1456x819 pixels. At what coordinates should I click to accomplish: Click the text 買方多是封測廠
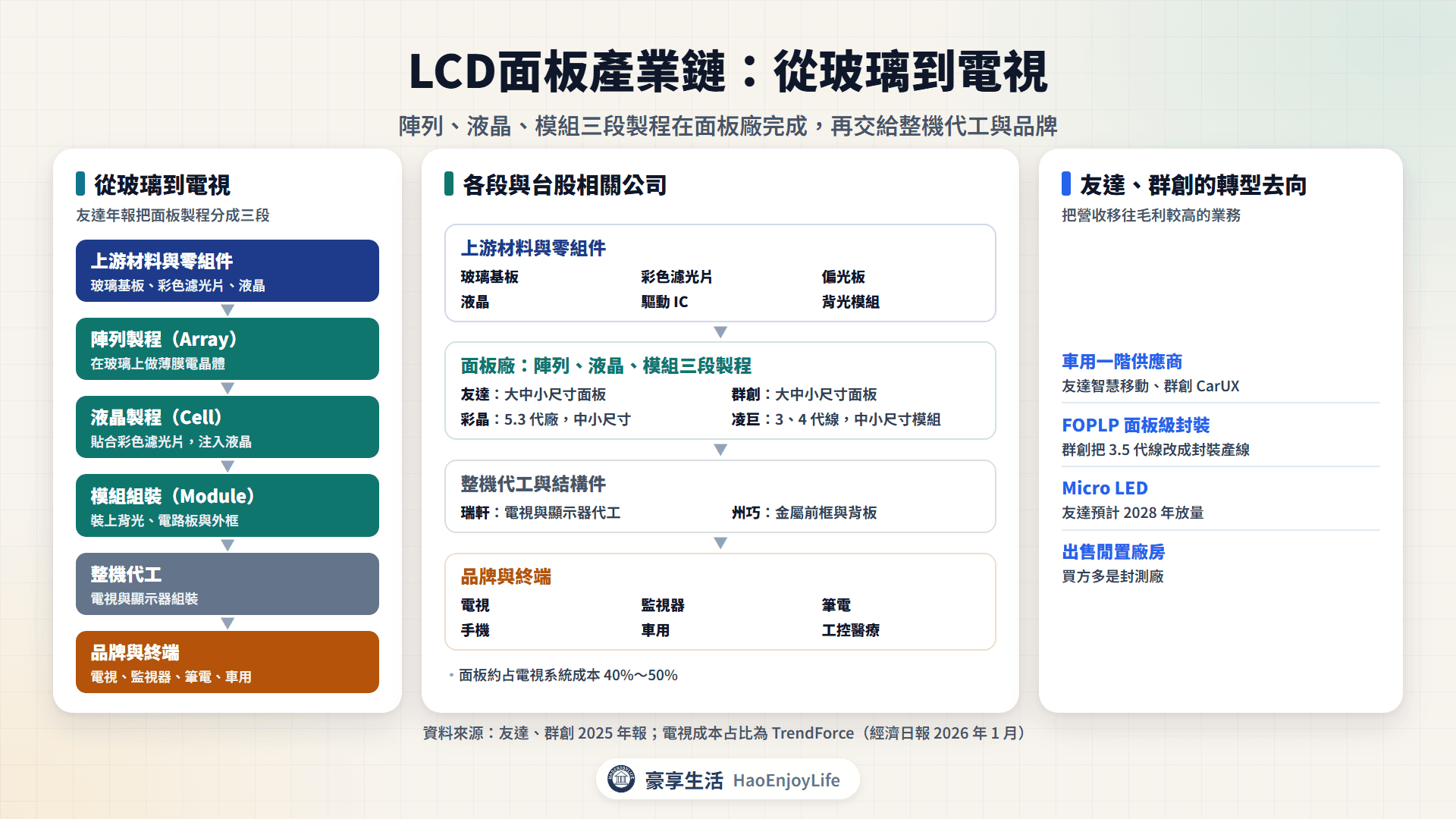(x=1112, y=576)
